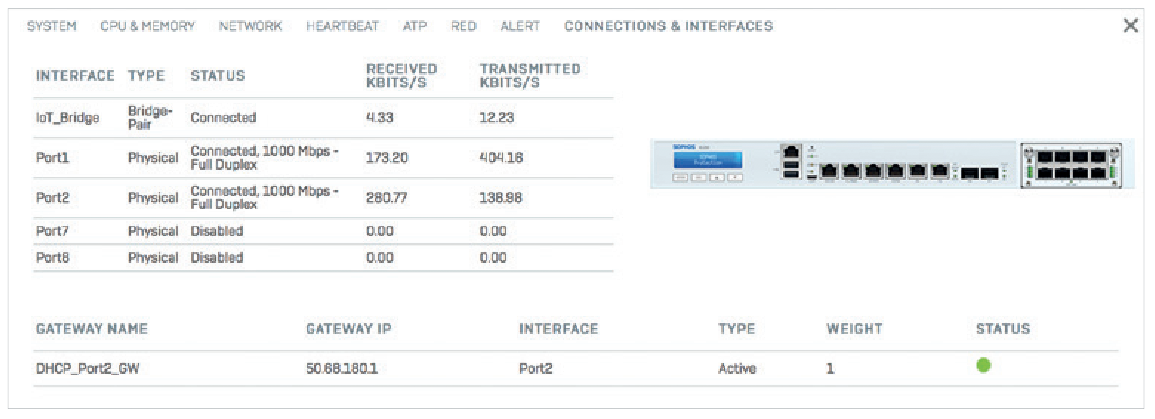Click the disabled Port7 interface row
The image size is (1155, 419).
323,231
